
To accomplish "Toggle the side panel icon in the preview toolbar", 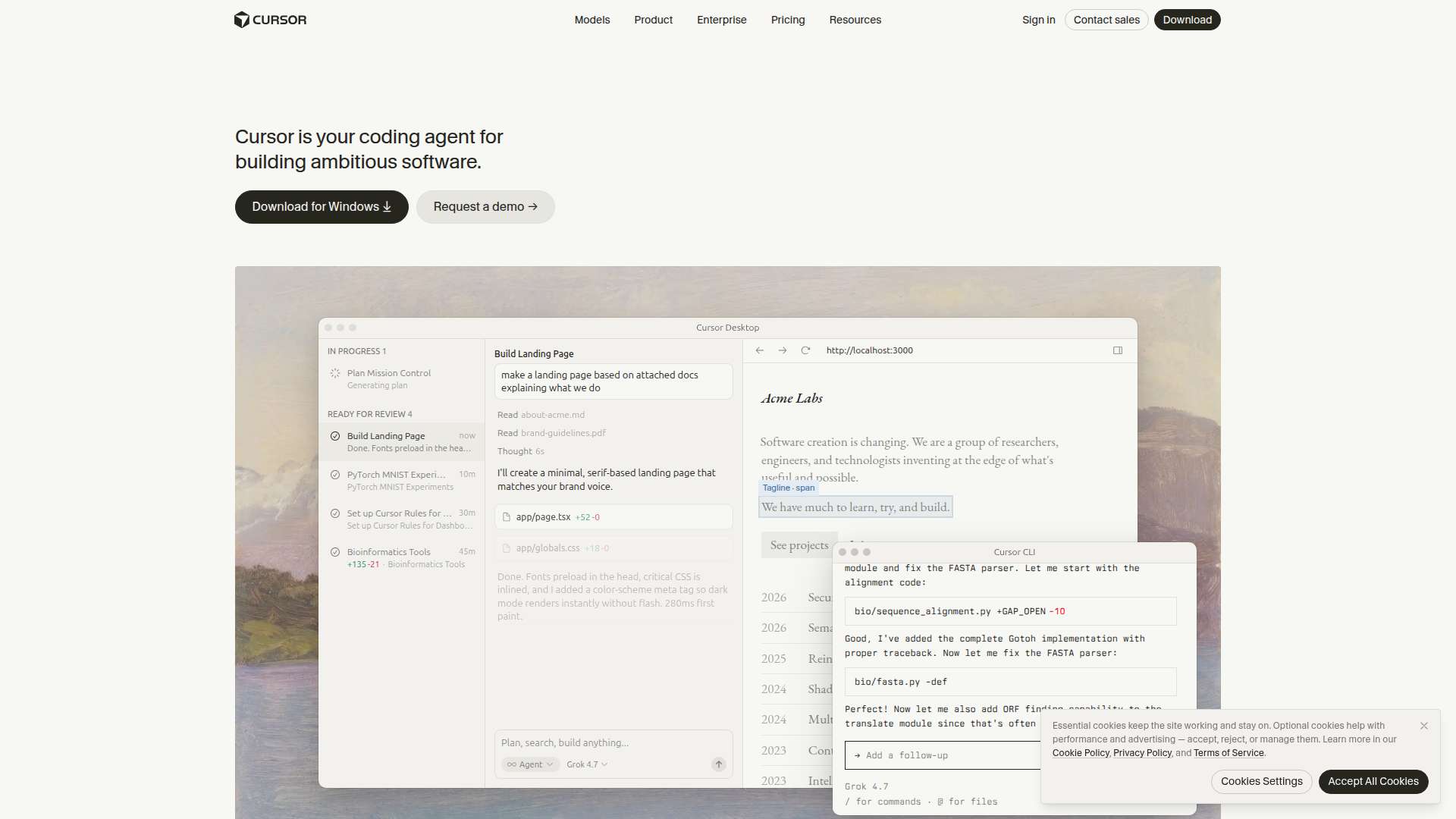I will coord(1118,350).
